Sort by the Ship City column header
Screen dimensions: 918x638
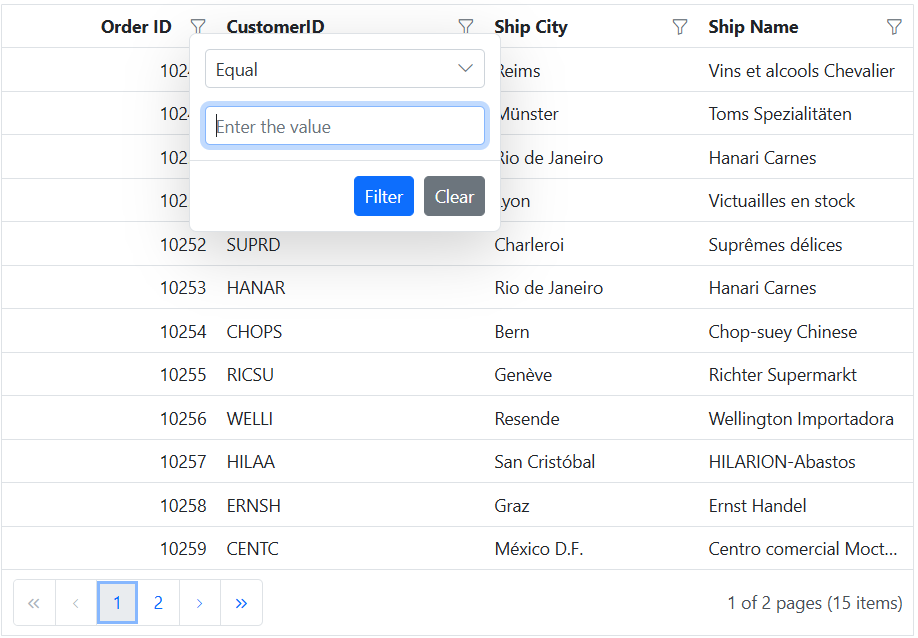(530, 26)
